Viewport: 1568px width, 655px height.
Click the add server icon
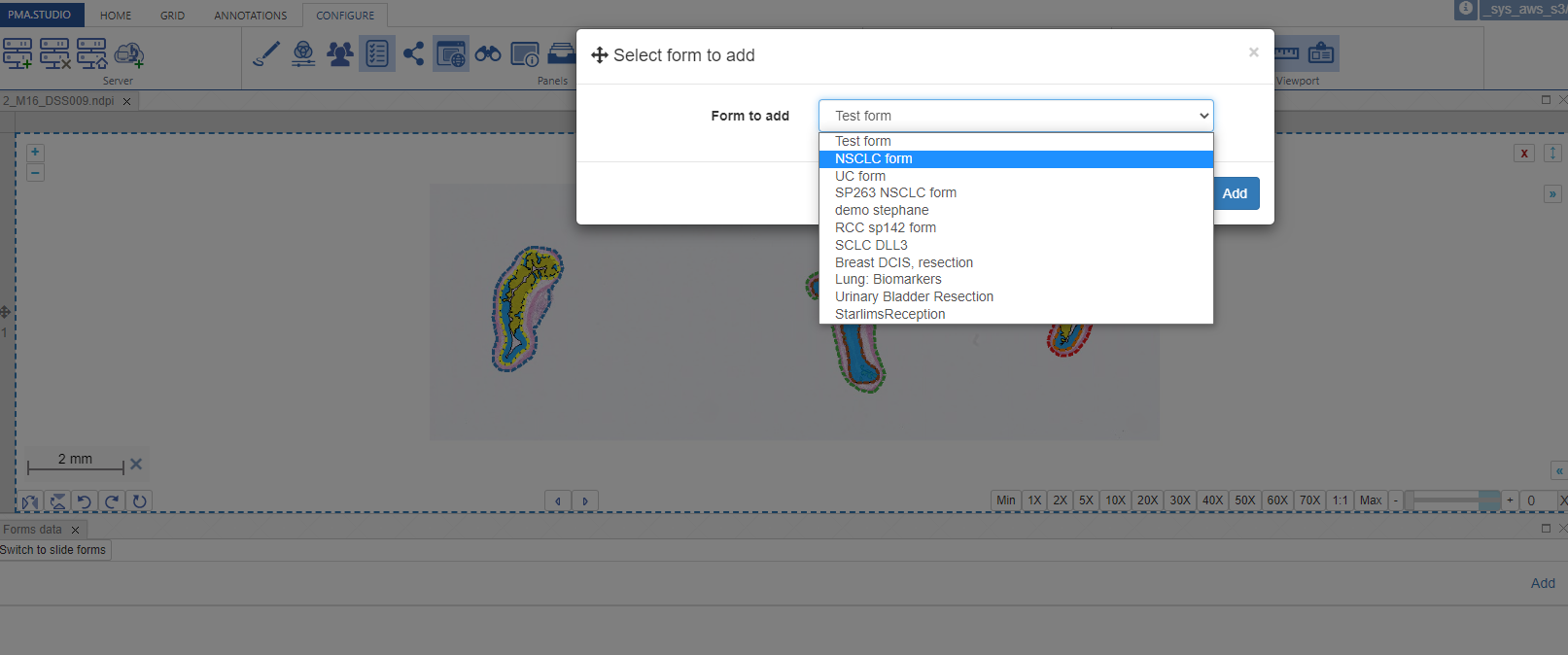(17, 53)
